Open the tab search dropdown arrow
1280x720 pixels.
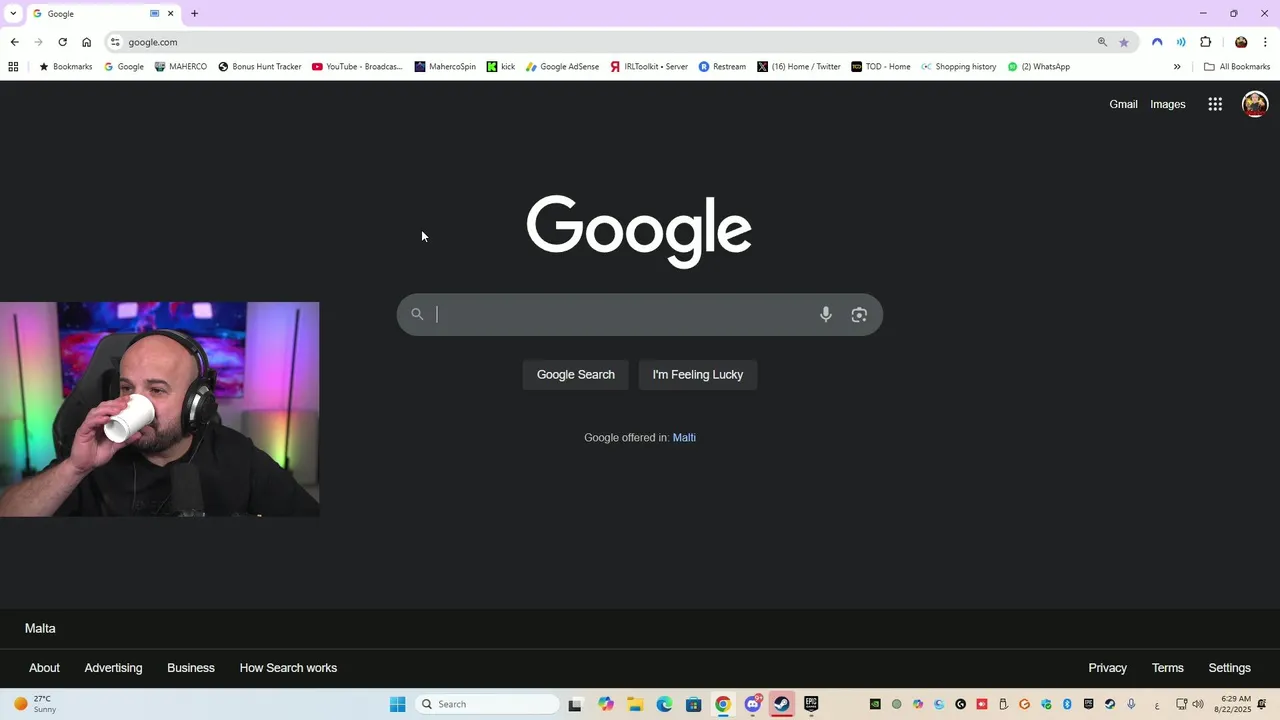[13, 13]
